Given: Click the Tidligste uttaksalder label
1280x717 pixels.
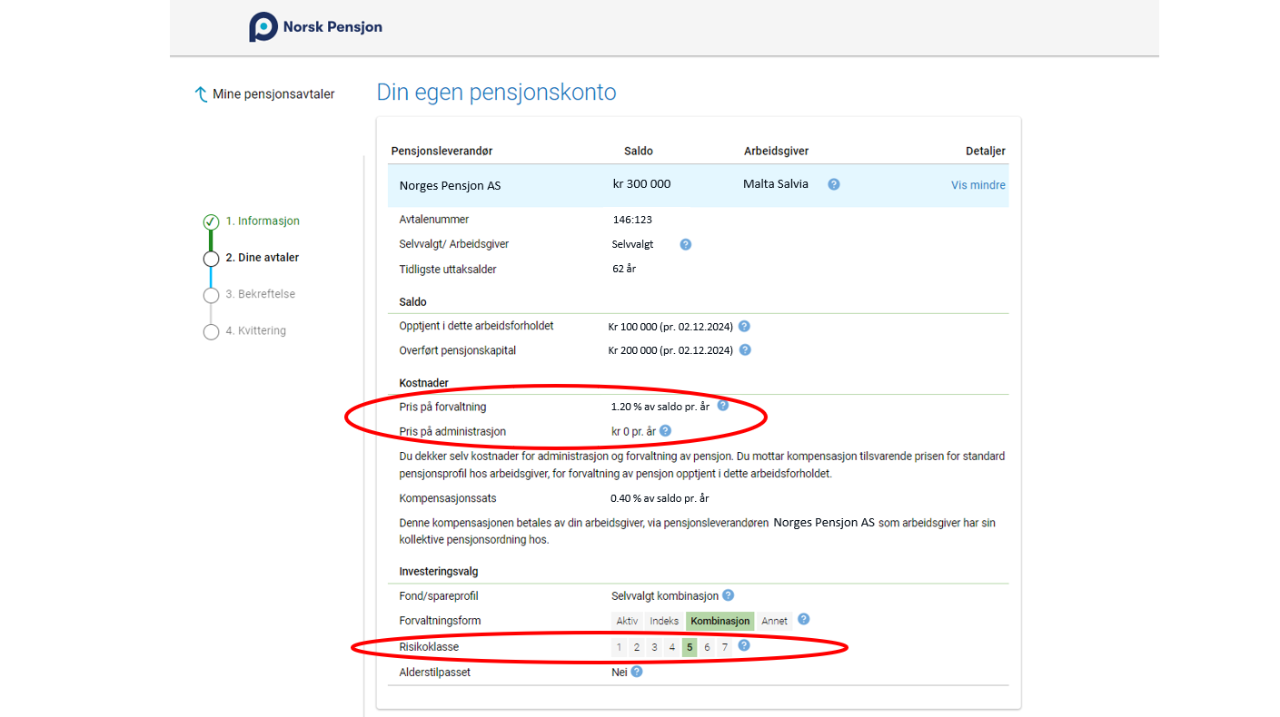Looking at the screenshot, I should [448, 269].
